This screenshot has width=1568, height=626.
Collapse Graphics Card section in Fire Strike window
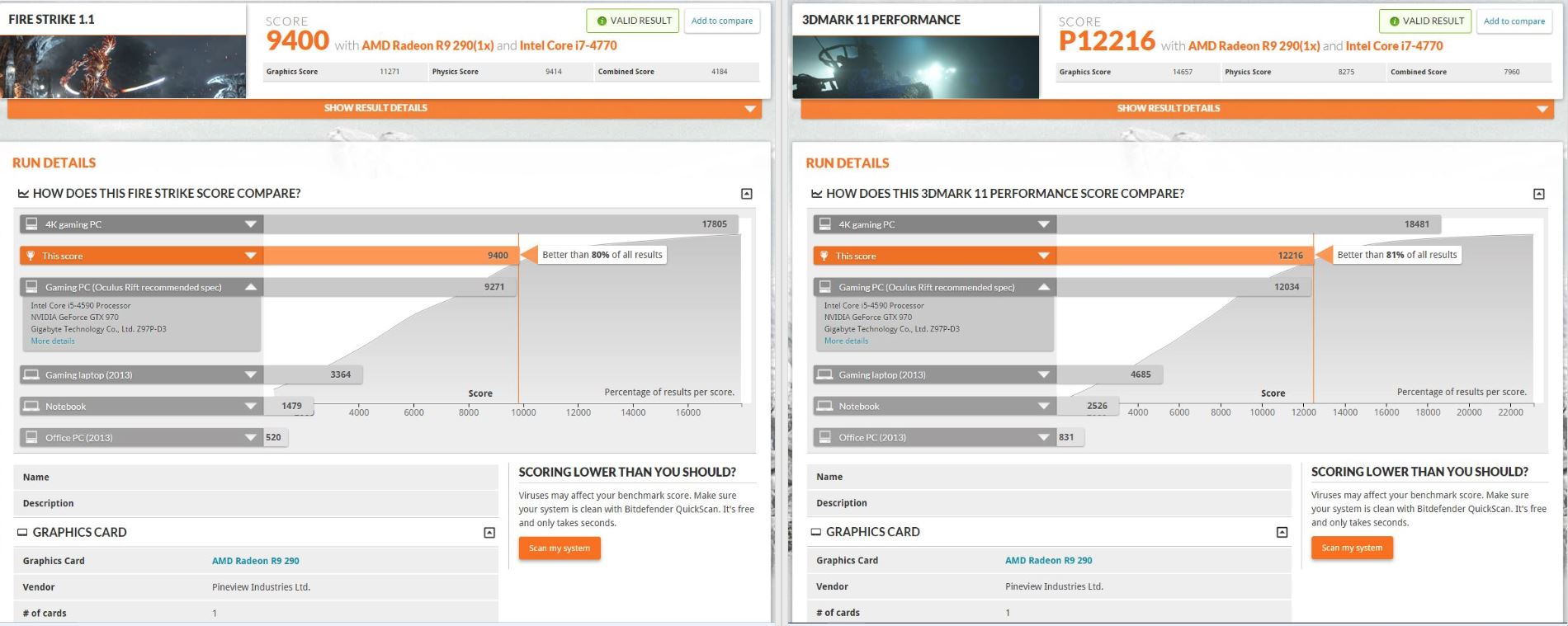click(489, 533)
